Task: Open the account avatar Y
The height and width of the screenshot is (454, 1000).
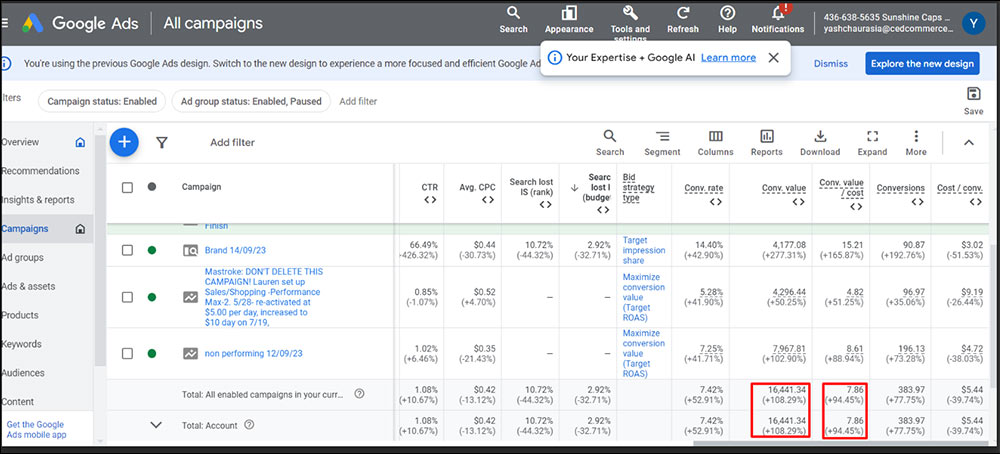Action: click(973, 24)
